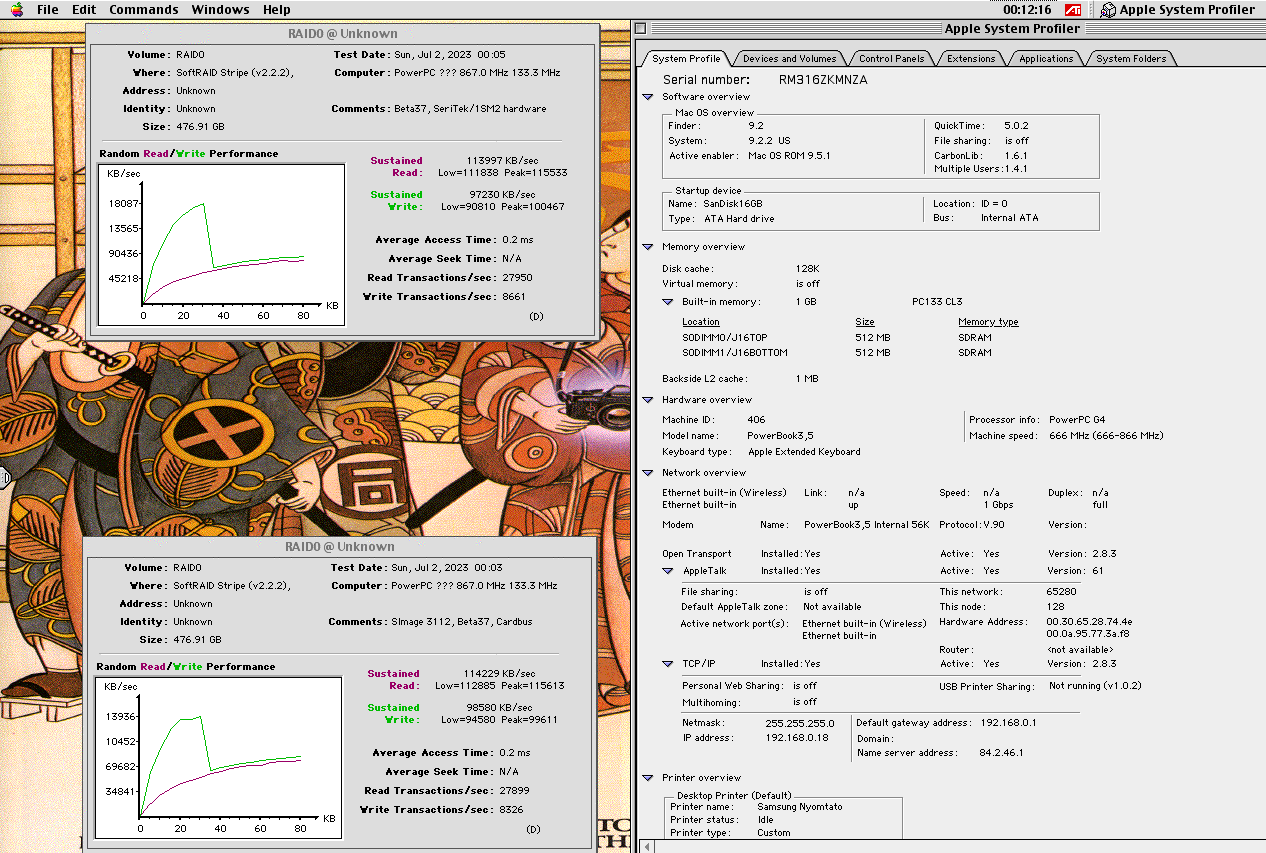Select the System Profile tab
Screen dimensions: 1266x853
pyautogui.click(x=686, y=58)
